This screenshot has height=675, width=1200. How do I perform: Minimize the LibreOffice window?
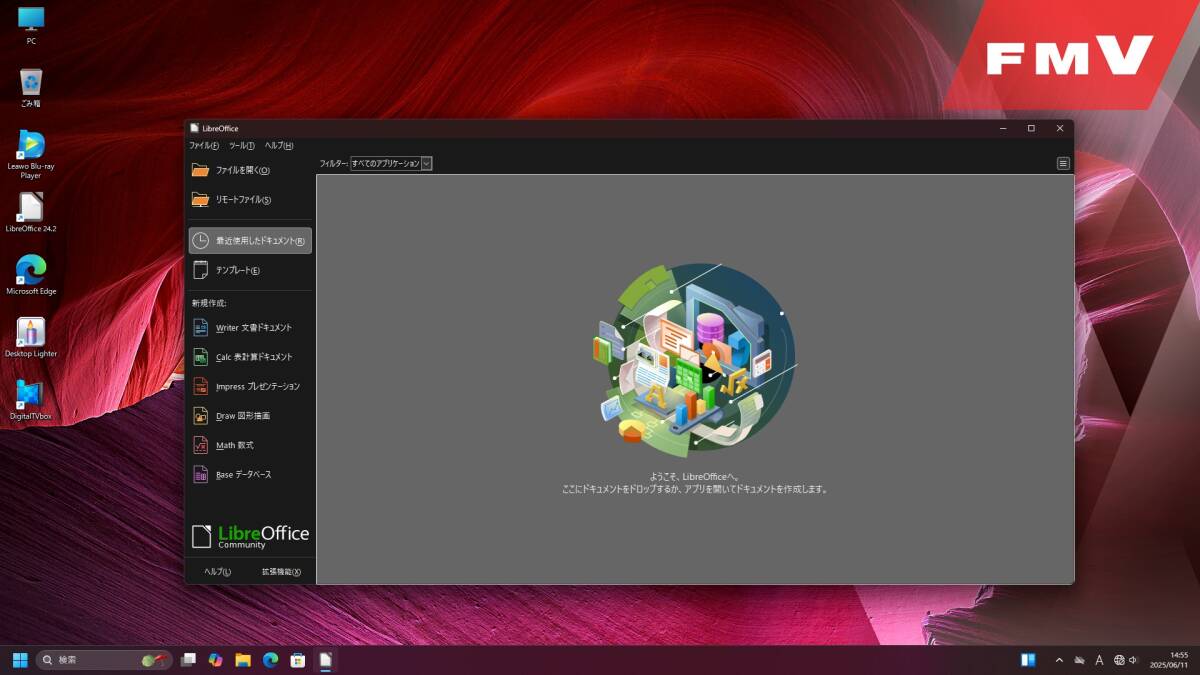1003,128
